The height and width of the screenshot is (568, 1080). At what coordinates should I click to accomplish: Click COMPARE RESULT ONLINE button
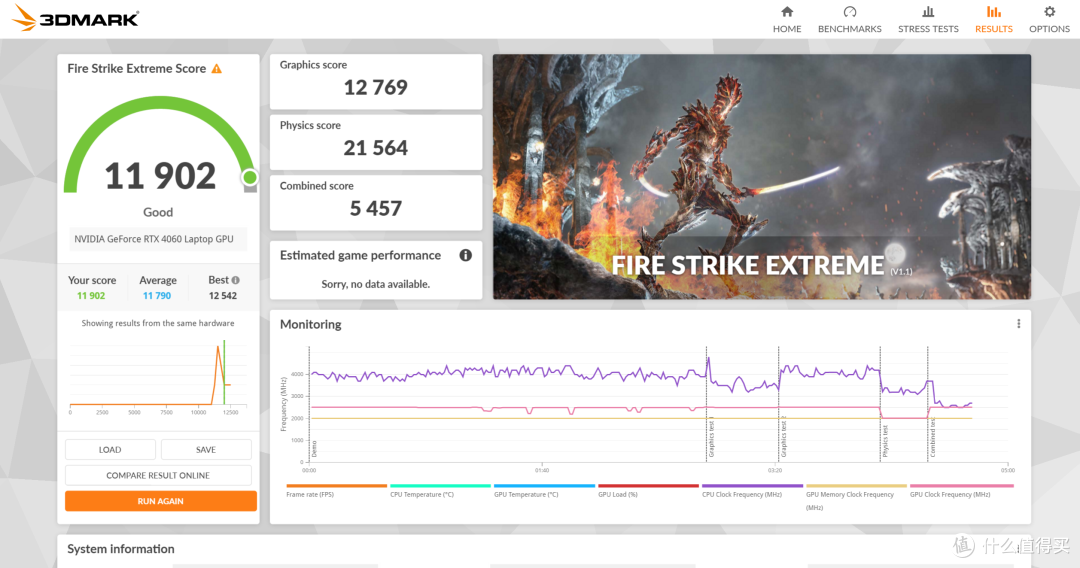click(158, 475)
